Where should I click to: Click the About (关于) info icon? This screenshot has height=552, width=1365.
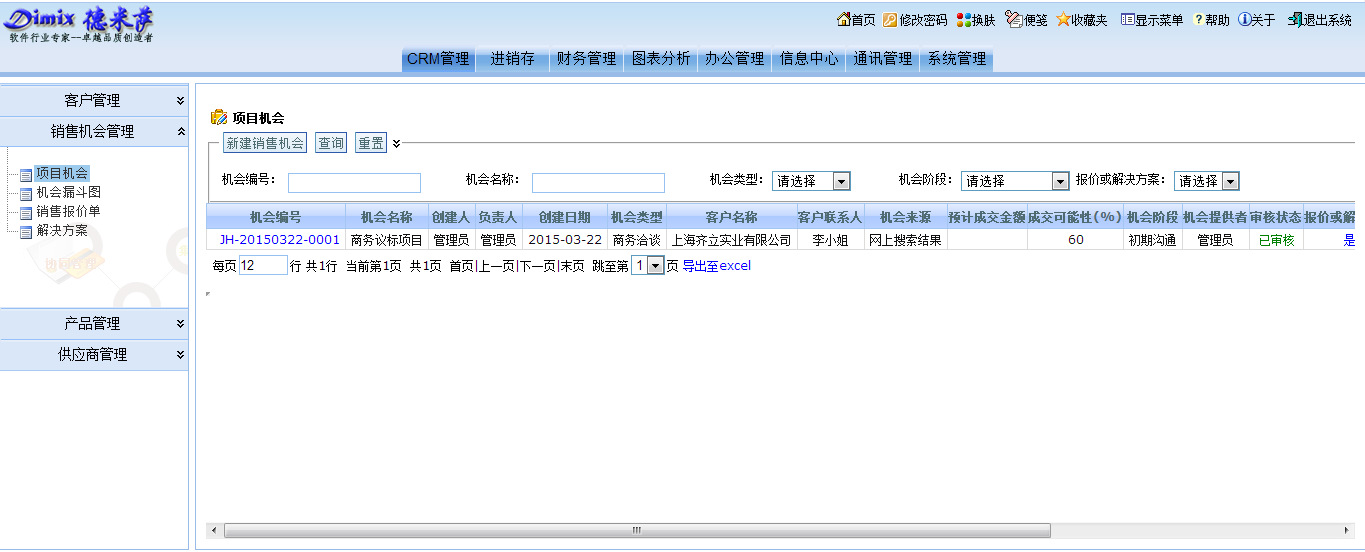(x=1244, y=20)
